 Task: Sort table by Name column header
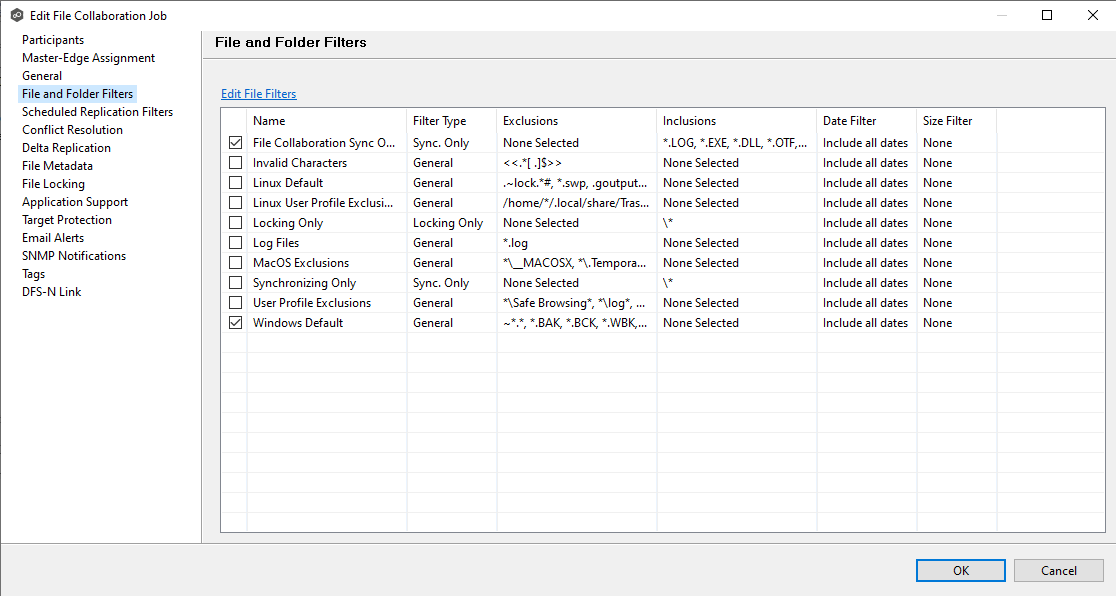(x=327, y=121)
